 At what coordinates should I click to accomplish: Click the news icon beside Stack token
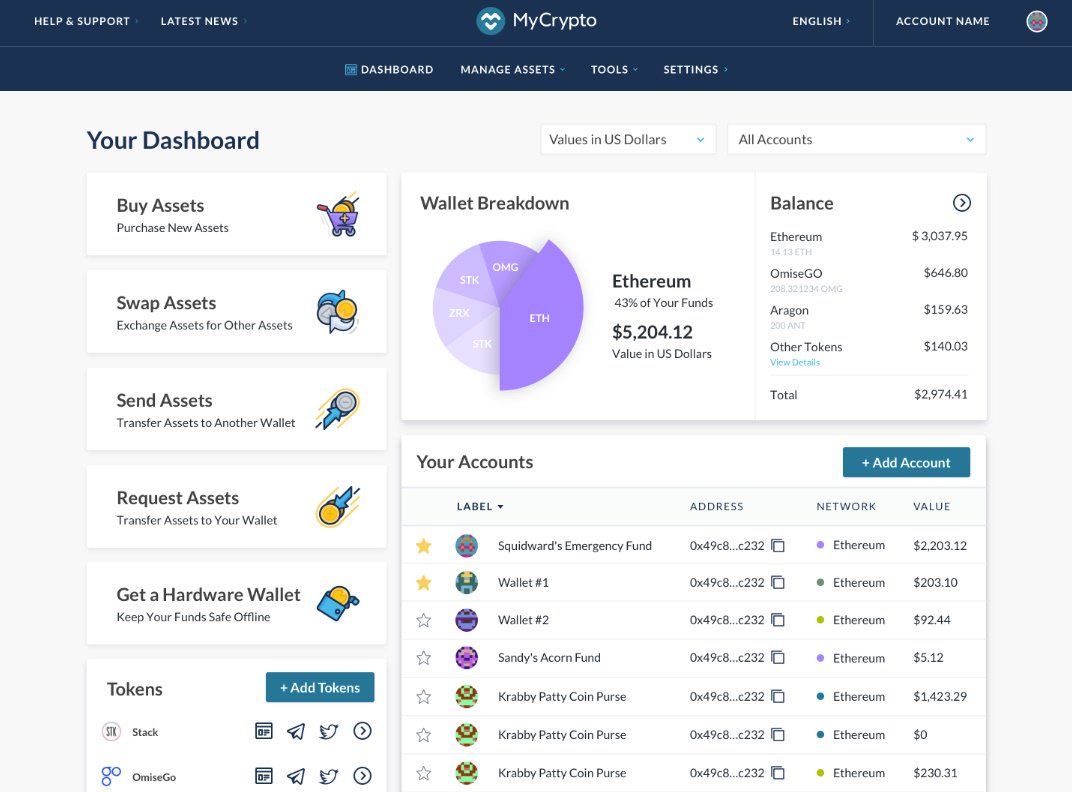[x=264, y=732]
